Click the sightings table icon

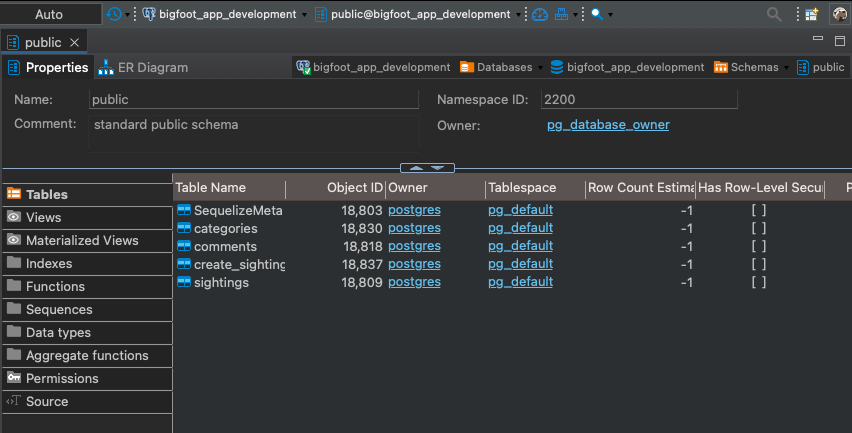point(183,283)
